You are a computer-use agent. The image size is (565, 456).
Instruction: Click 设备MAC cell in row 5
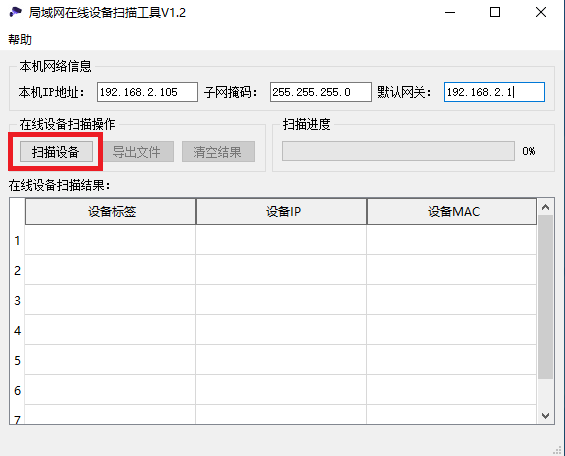(x=452, y=360)
